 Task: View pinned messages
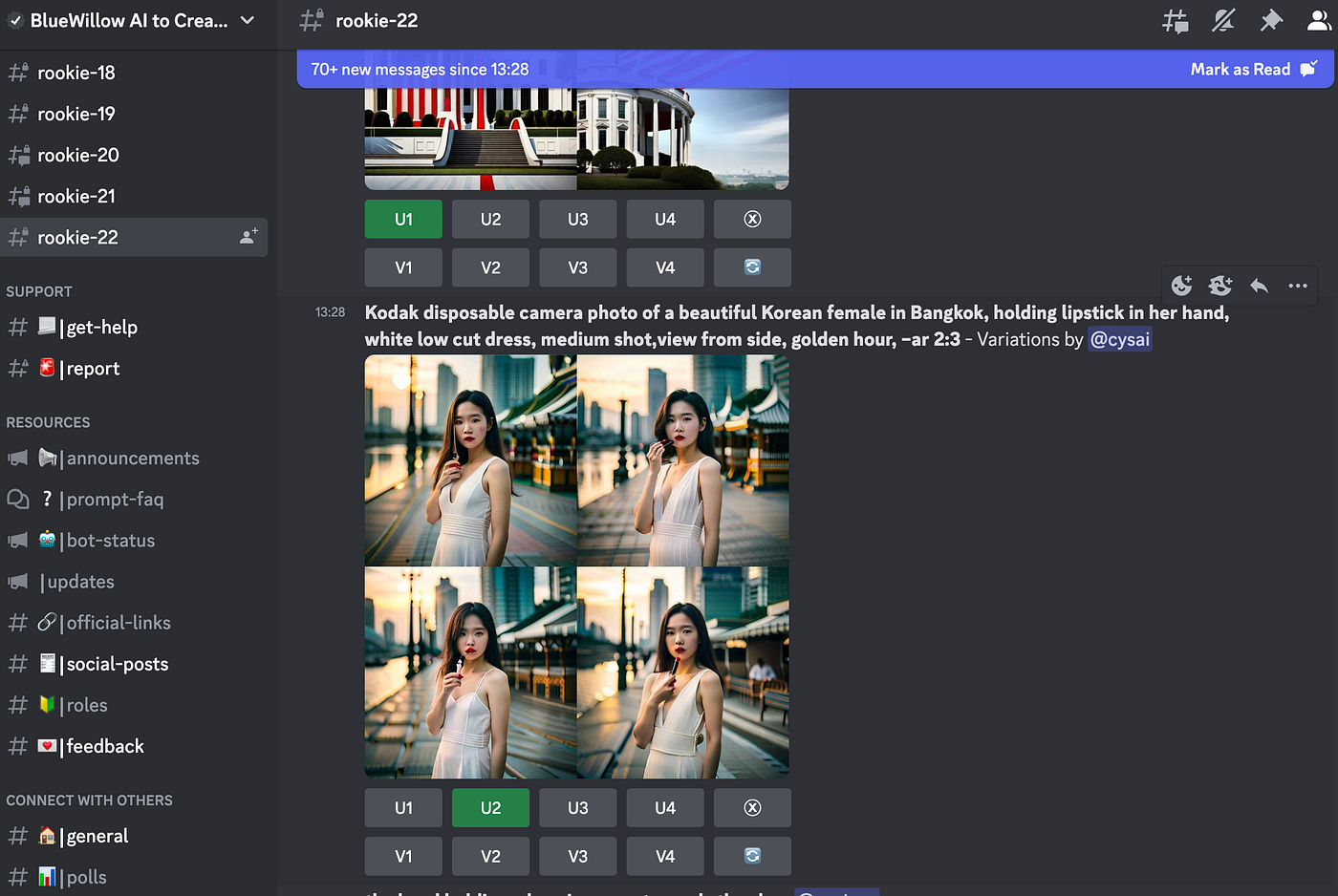point(1271,20)
